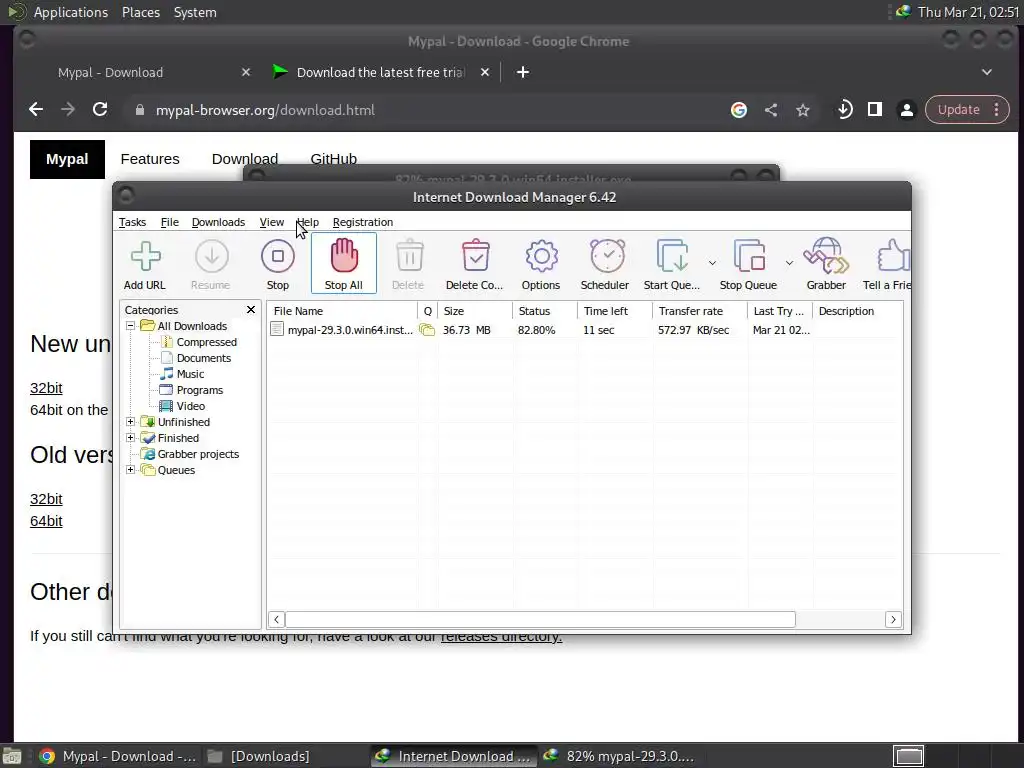
Task: Switch to Download the latest free trial tab
Action: tap(381, 72)
